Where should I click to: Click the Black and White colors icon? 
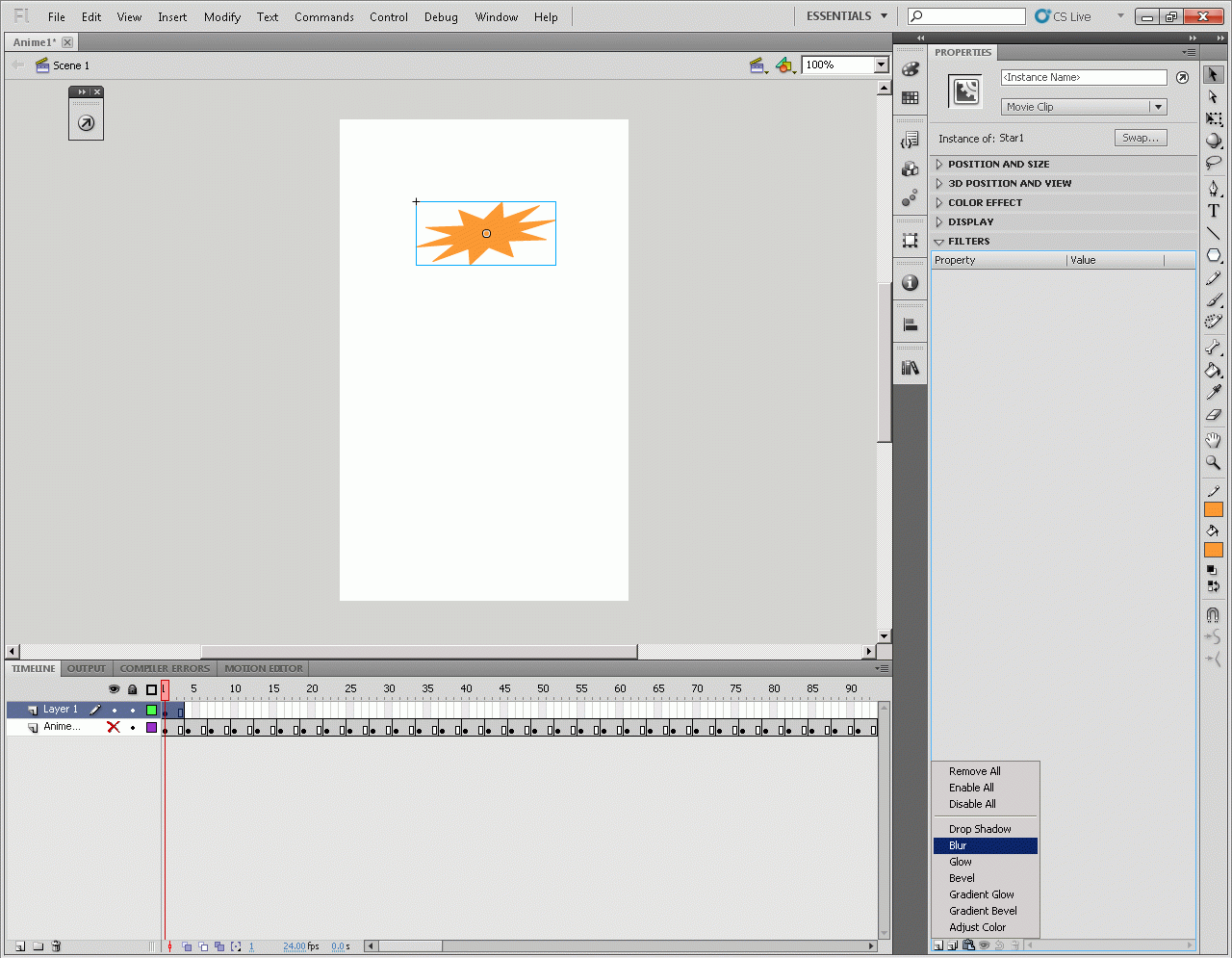point(1213,570)
